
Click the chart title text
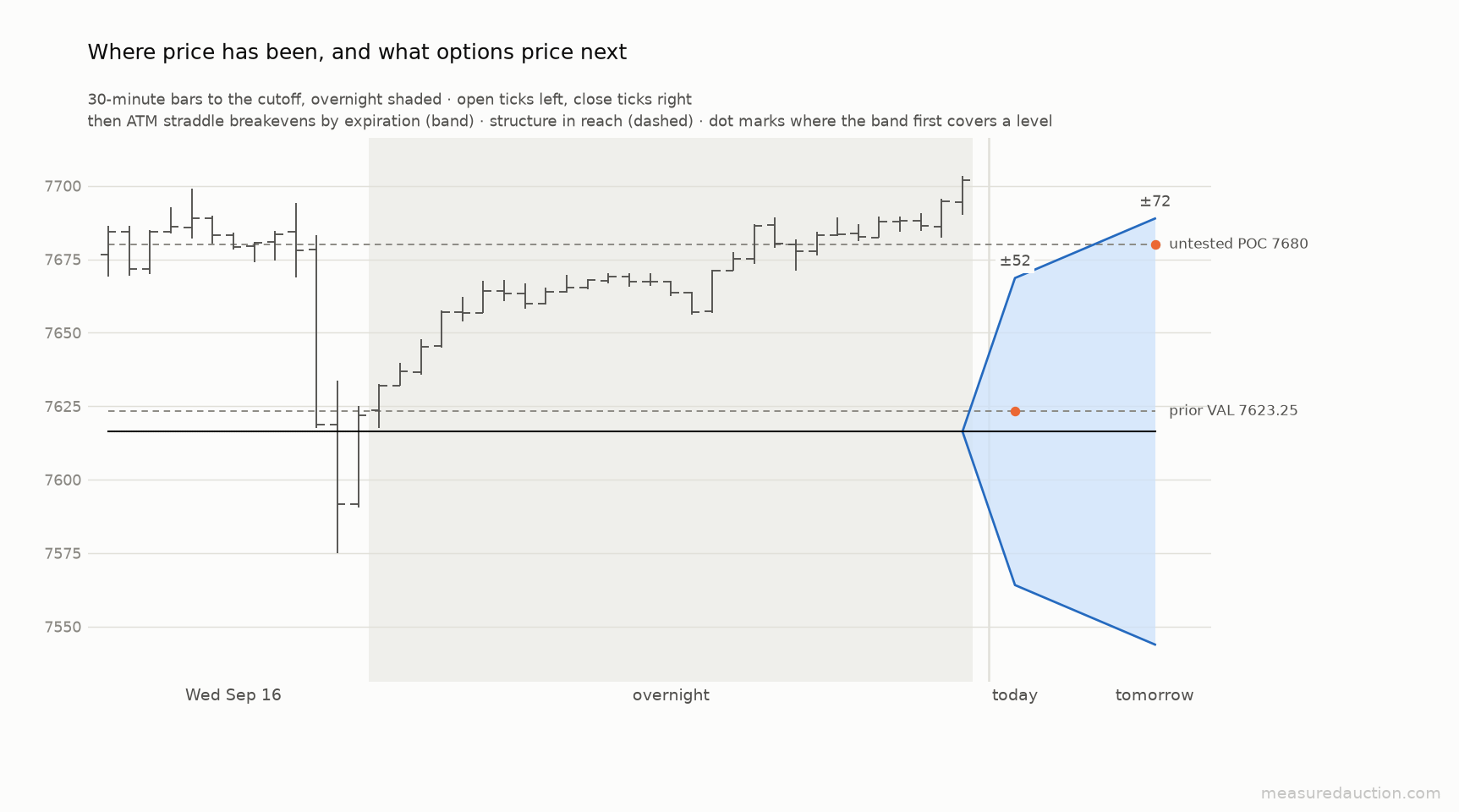pyautogui.click(x=357, y=52)
